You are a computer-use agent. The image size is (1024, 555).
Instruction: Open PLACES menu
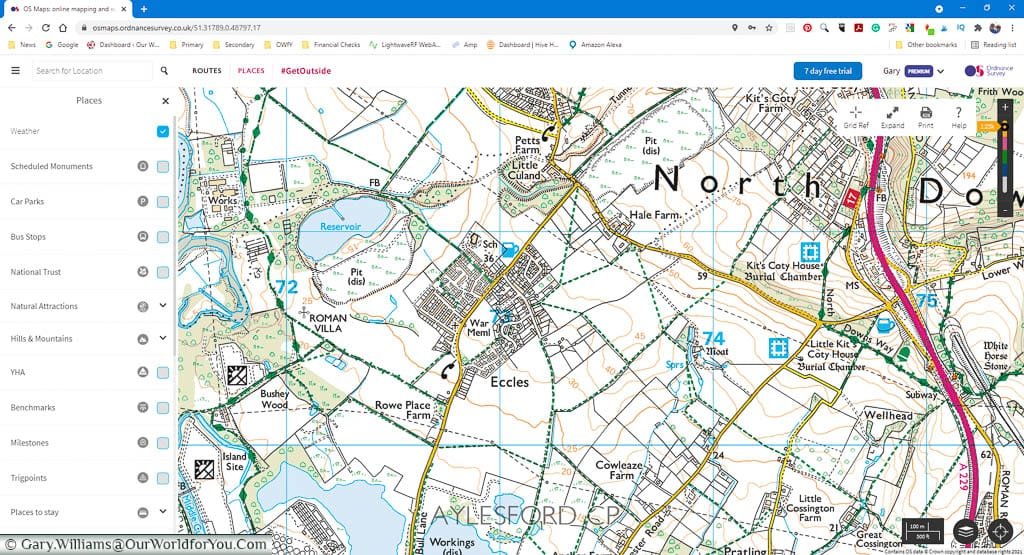pos(251,71)
